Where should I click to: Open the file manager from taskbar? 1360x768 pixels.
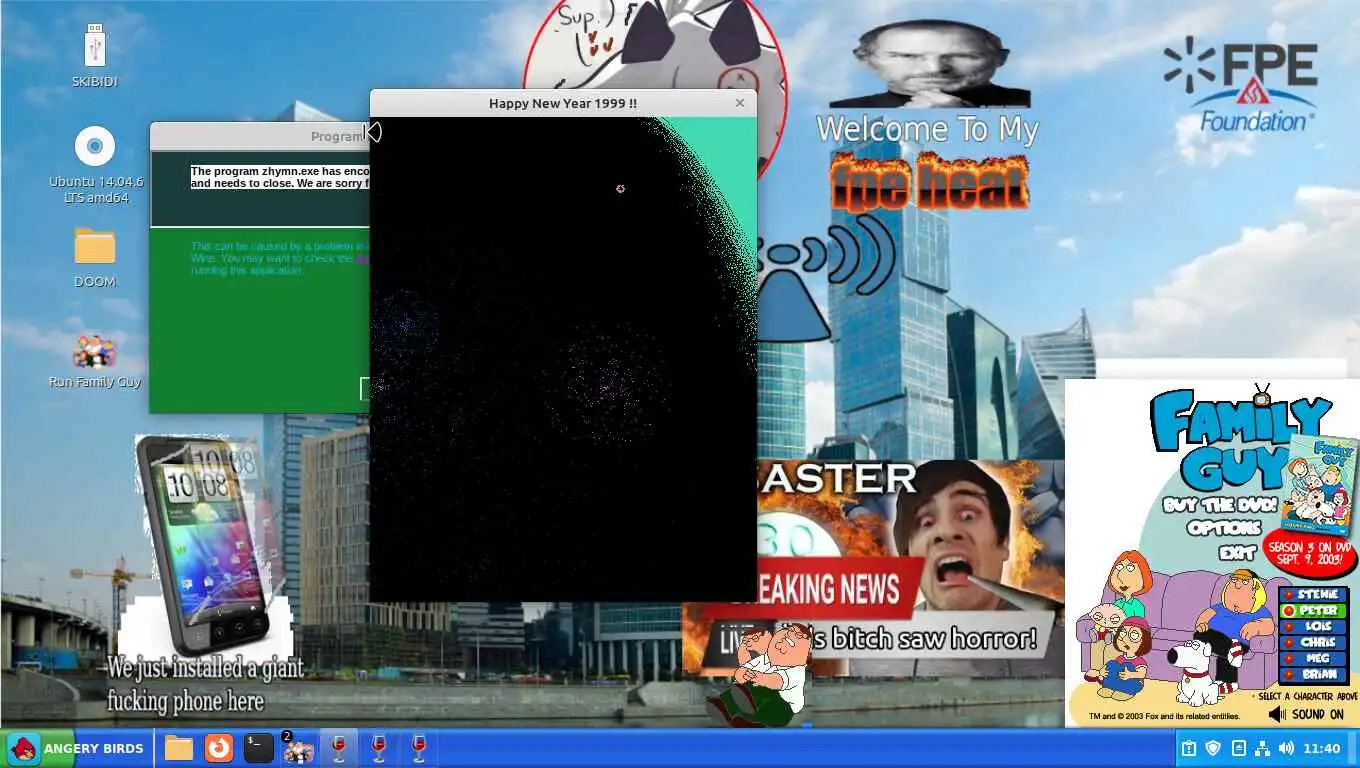179,748
